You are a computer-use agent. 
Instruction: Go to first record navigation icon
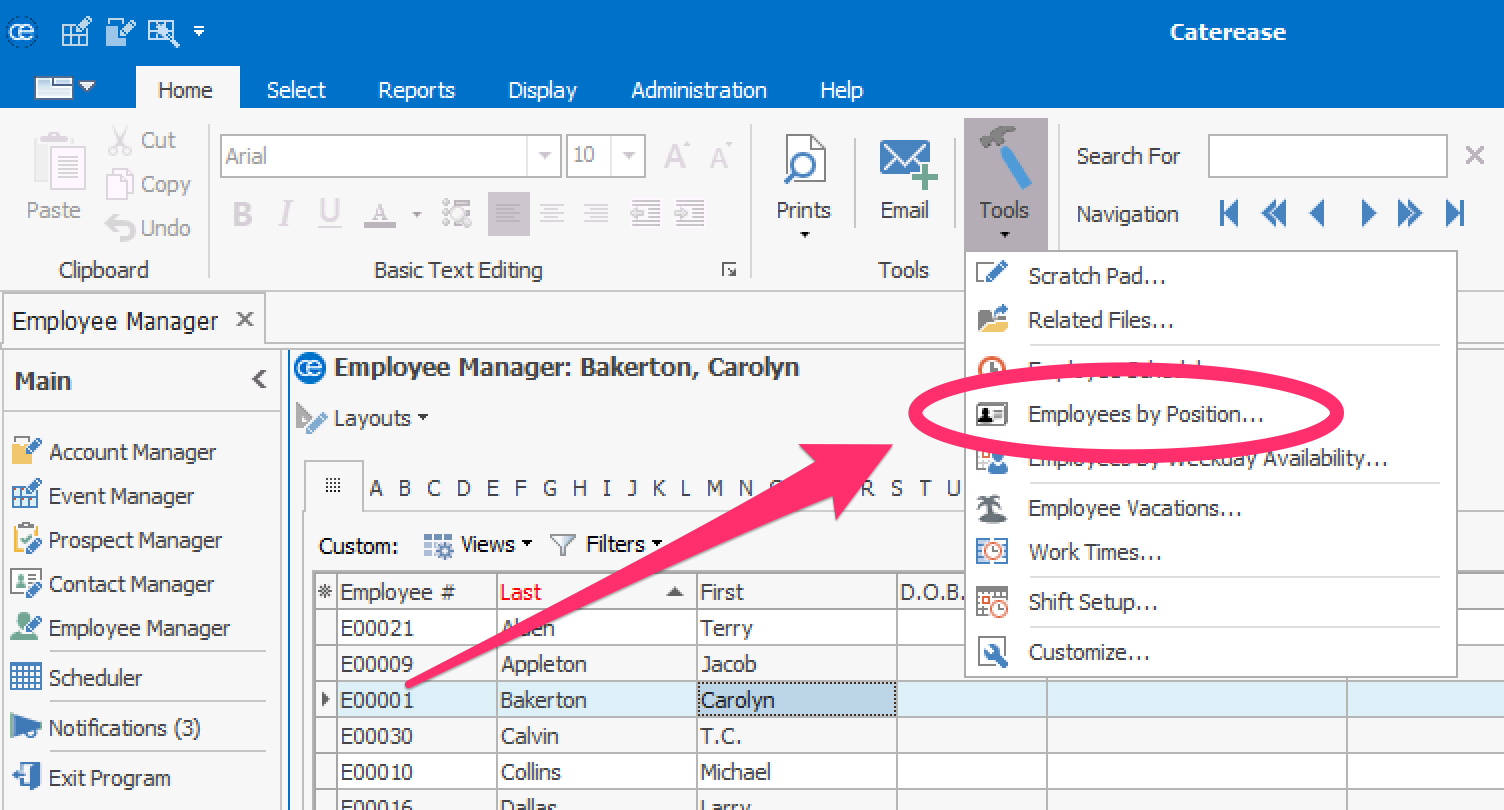pyautogui.click(x=1230, y=213)
